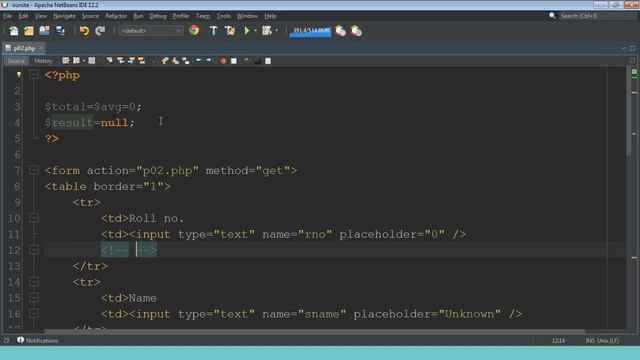Collapse the fold marker on line 16

(x=34, y=313)
